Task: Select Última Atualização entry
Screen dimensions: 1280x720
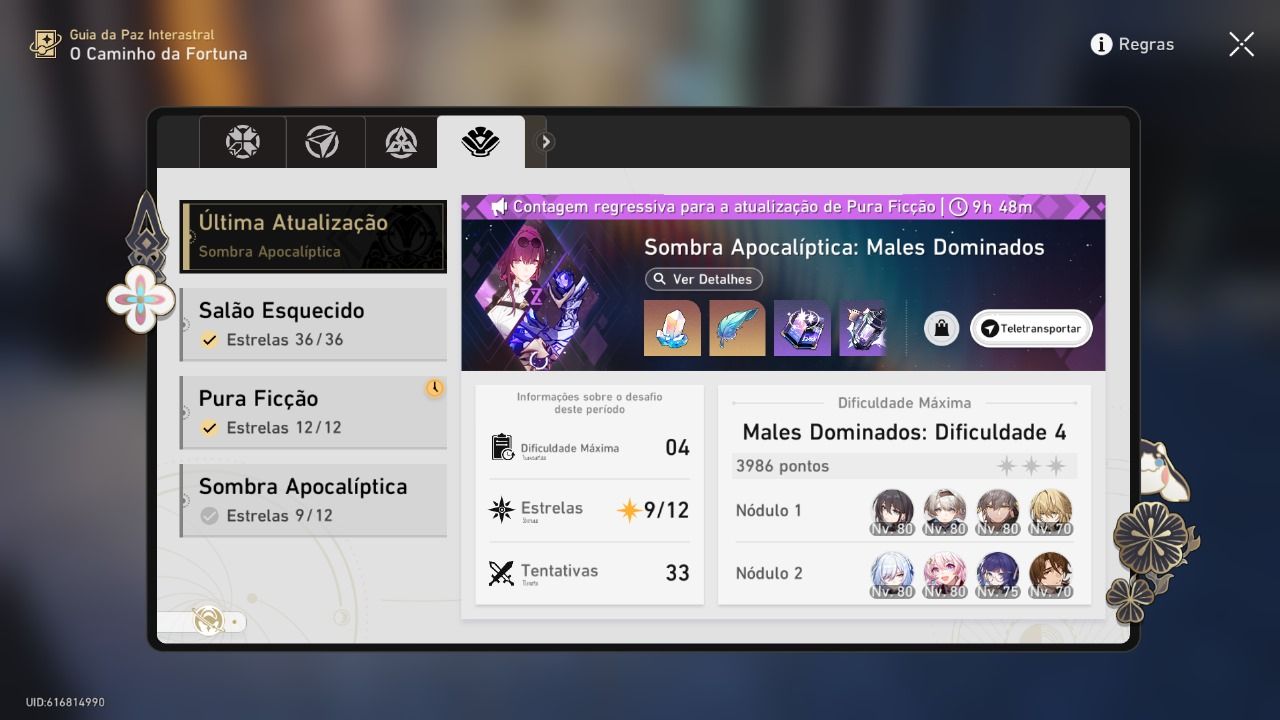Action: coord(313,236)
